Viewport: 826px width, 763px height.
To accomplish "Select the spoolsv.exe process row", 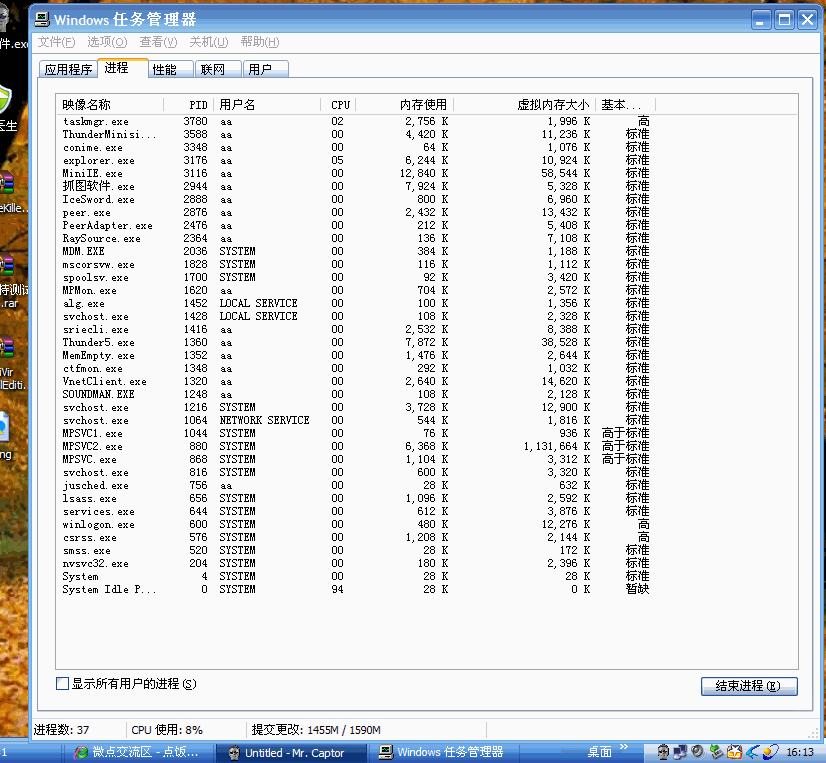I will [356, 277].
